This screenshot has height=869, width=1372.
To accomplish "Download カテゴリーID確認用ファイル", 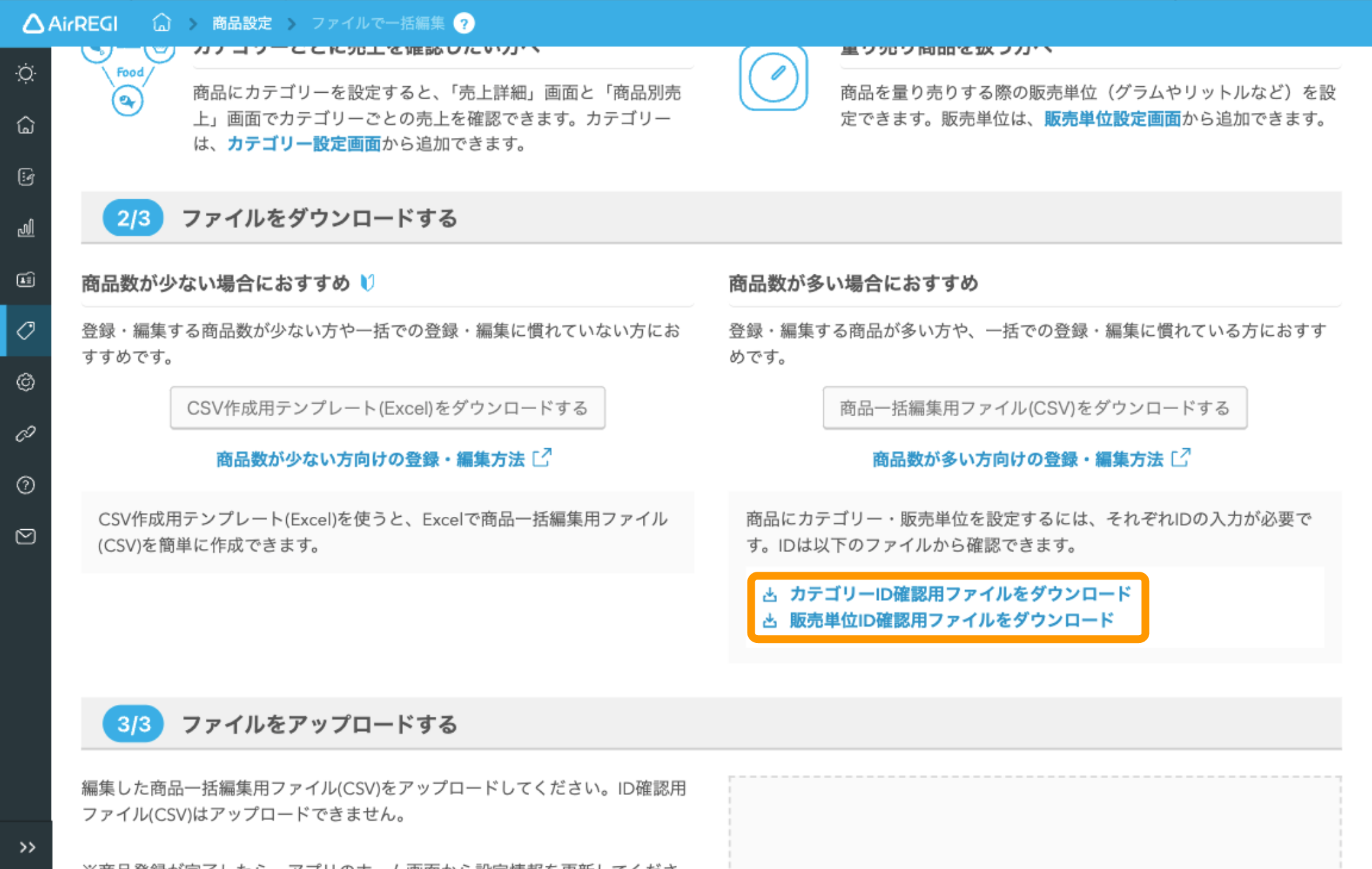I will point(959,594).
